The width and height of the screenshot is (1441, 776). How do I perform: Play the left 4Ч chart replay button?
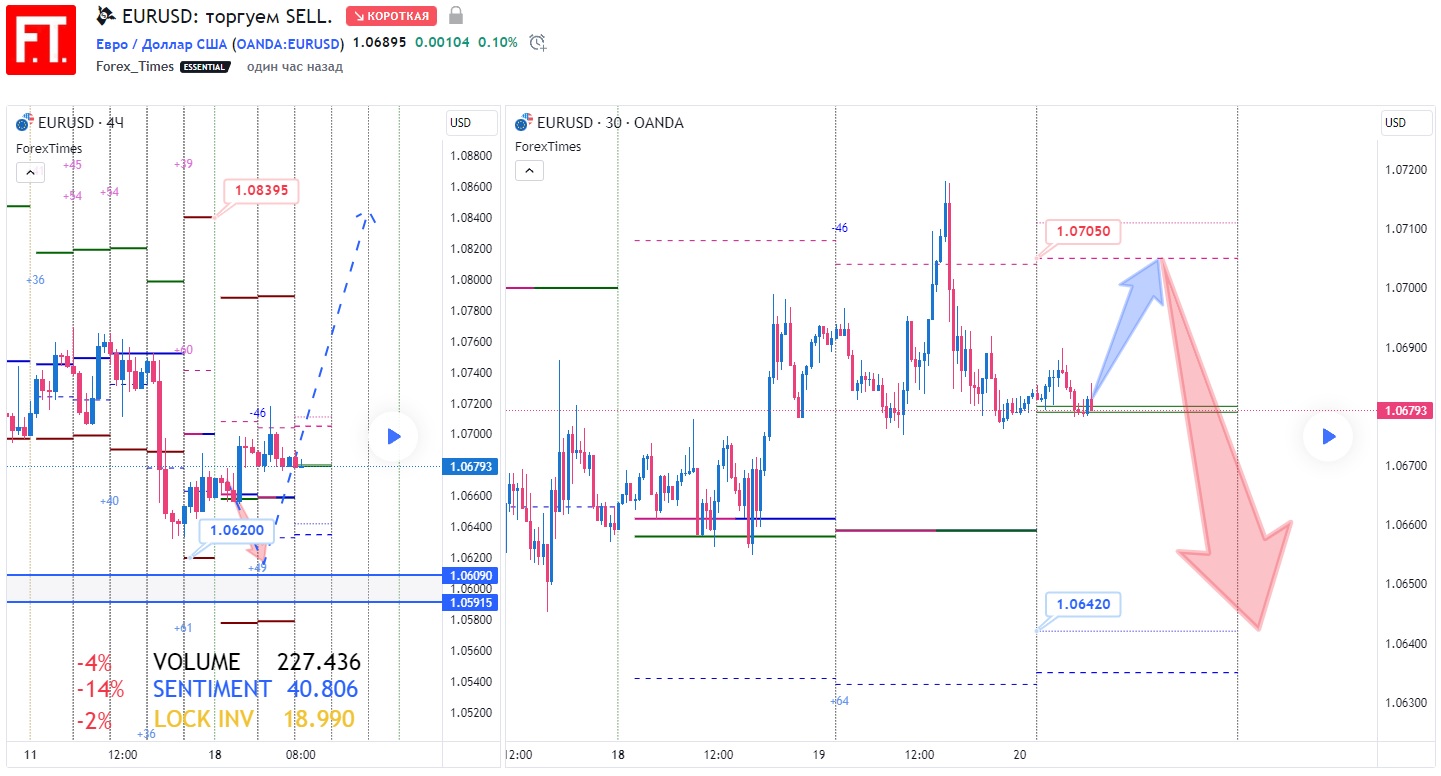(393, 437)
